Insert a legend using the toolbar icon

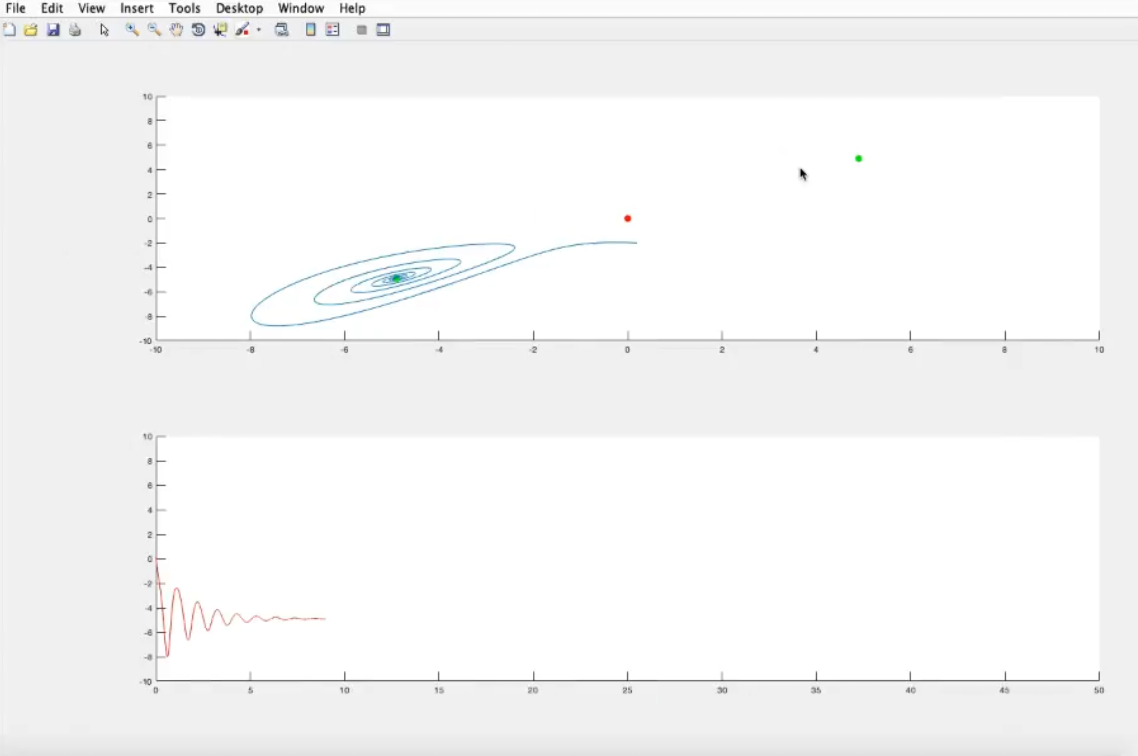(333, 30)
